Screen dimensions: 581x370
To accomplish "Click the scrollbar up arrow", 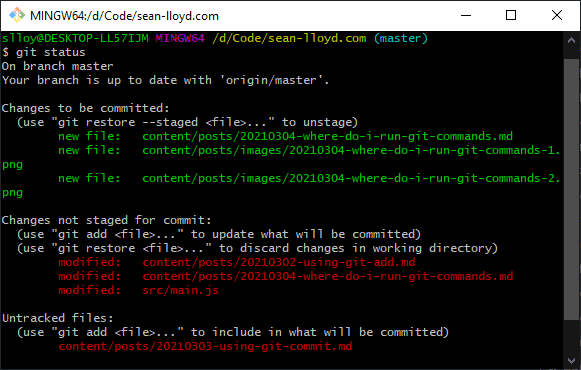I will 571,40.
